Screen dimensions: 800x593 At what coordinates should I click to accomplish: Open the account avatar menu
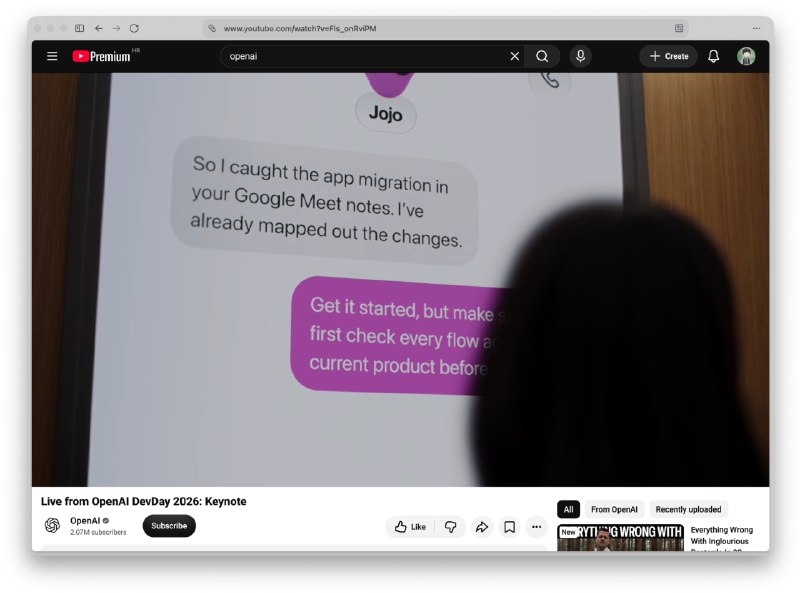point(746,56)
